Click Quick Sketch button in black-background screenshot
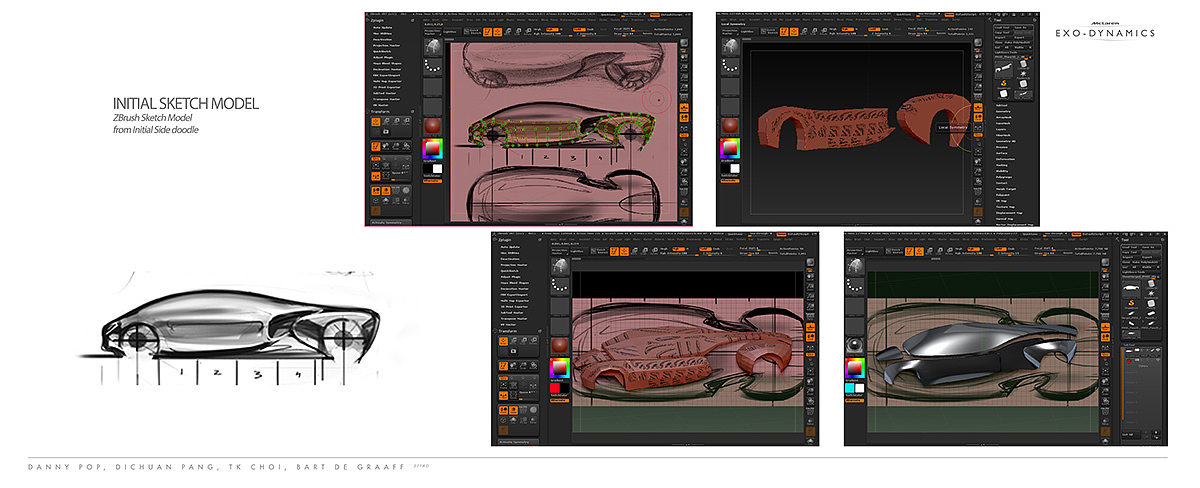The image size is (1200, 488). tap(769, 31)
